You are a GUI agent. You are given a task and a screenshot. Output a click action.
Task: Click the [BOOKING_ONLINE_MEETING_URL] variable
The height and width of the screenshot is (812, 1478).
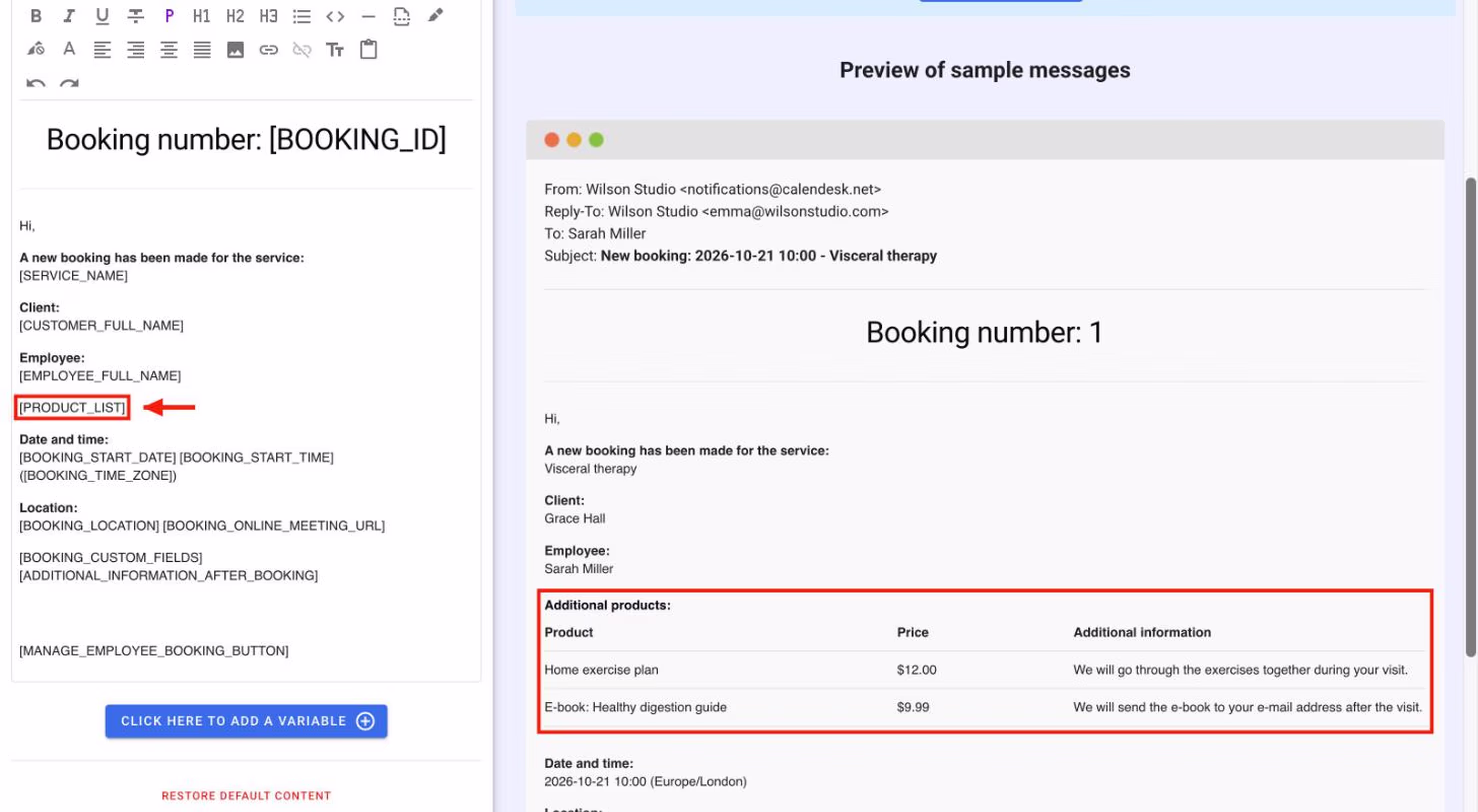point(274,526)
